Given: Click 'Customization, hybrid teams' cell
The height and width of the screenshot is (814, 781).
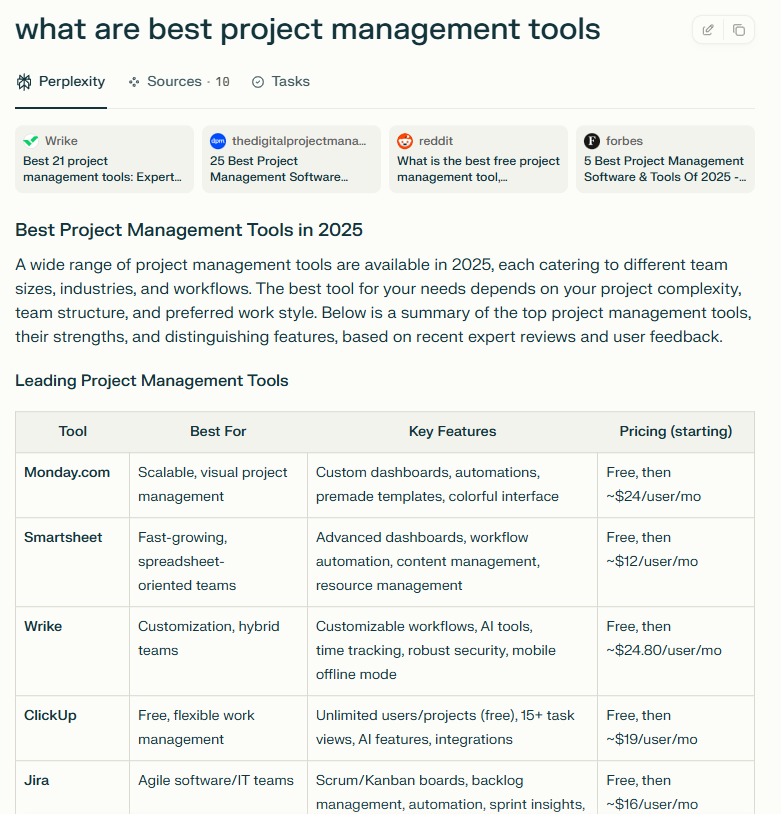Looking at the screenshot, I should [218, 651].
